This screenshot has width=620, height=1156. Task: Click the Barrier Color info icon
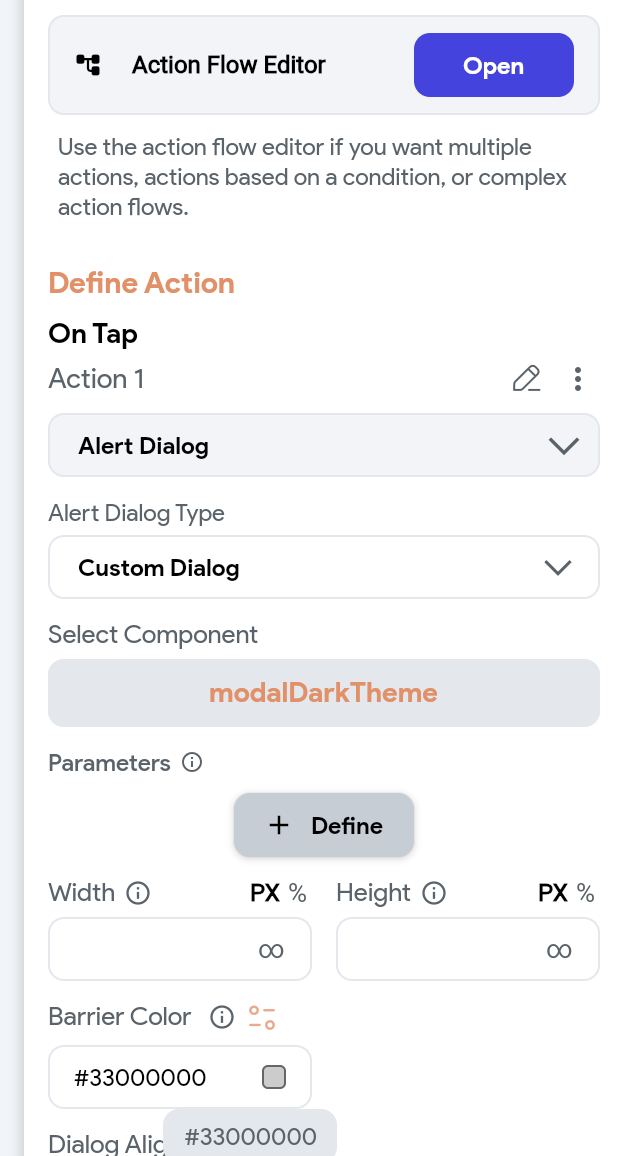[x=220, y=1017]
